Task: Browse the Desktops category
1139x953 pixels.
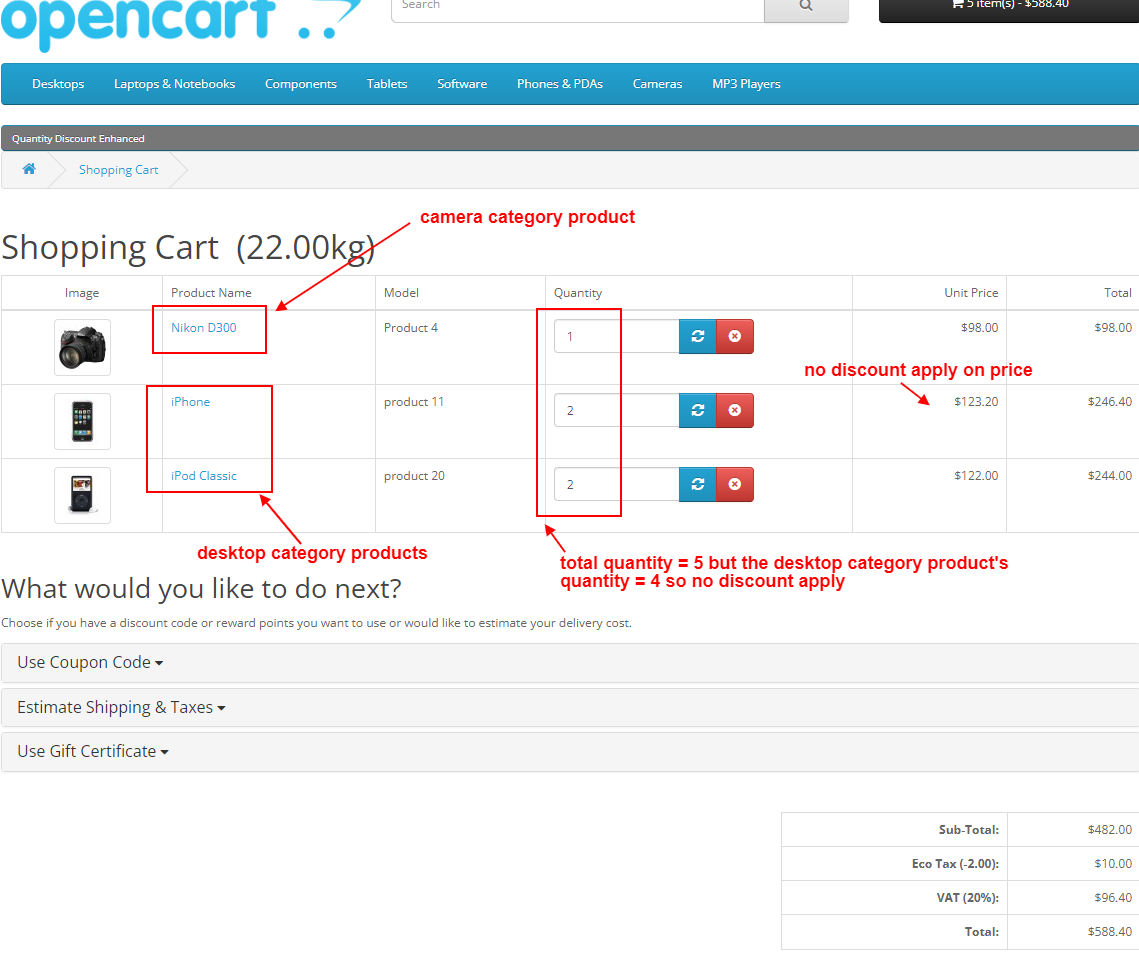Action: click(57, 84)
